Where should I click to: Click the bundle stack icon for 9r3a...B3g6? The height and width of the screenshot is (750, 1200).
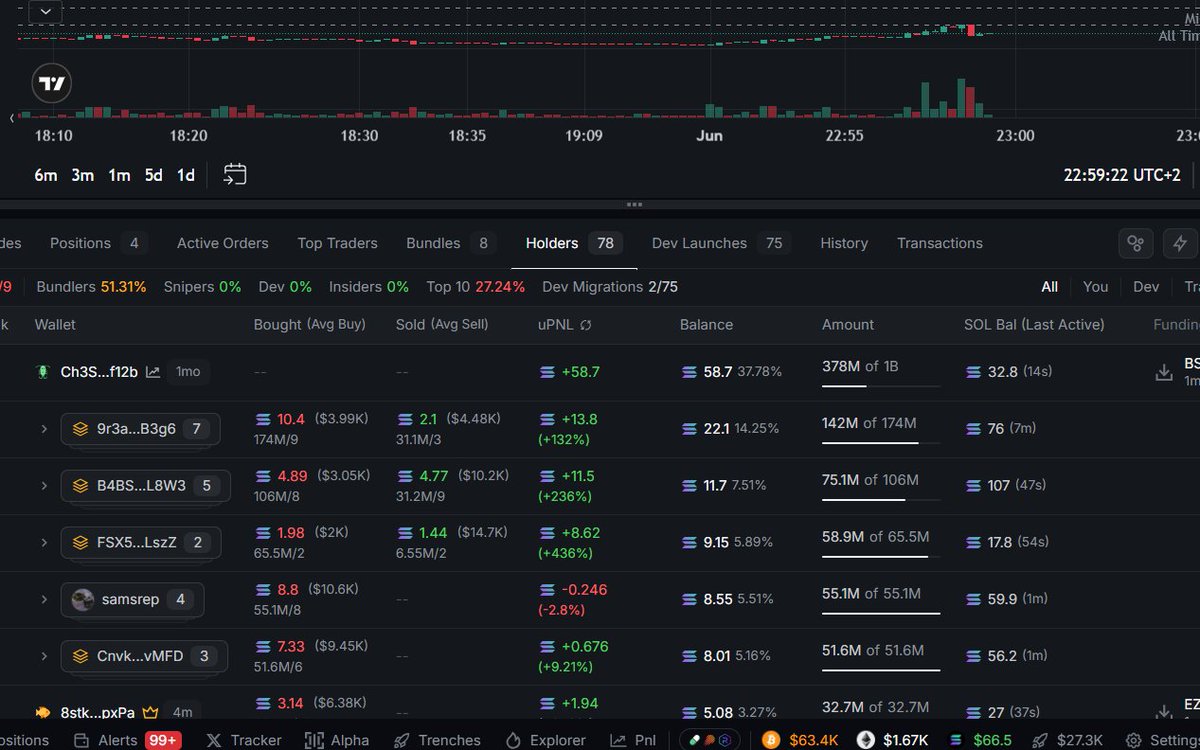click(80, 429)
